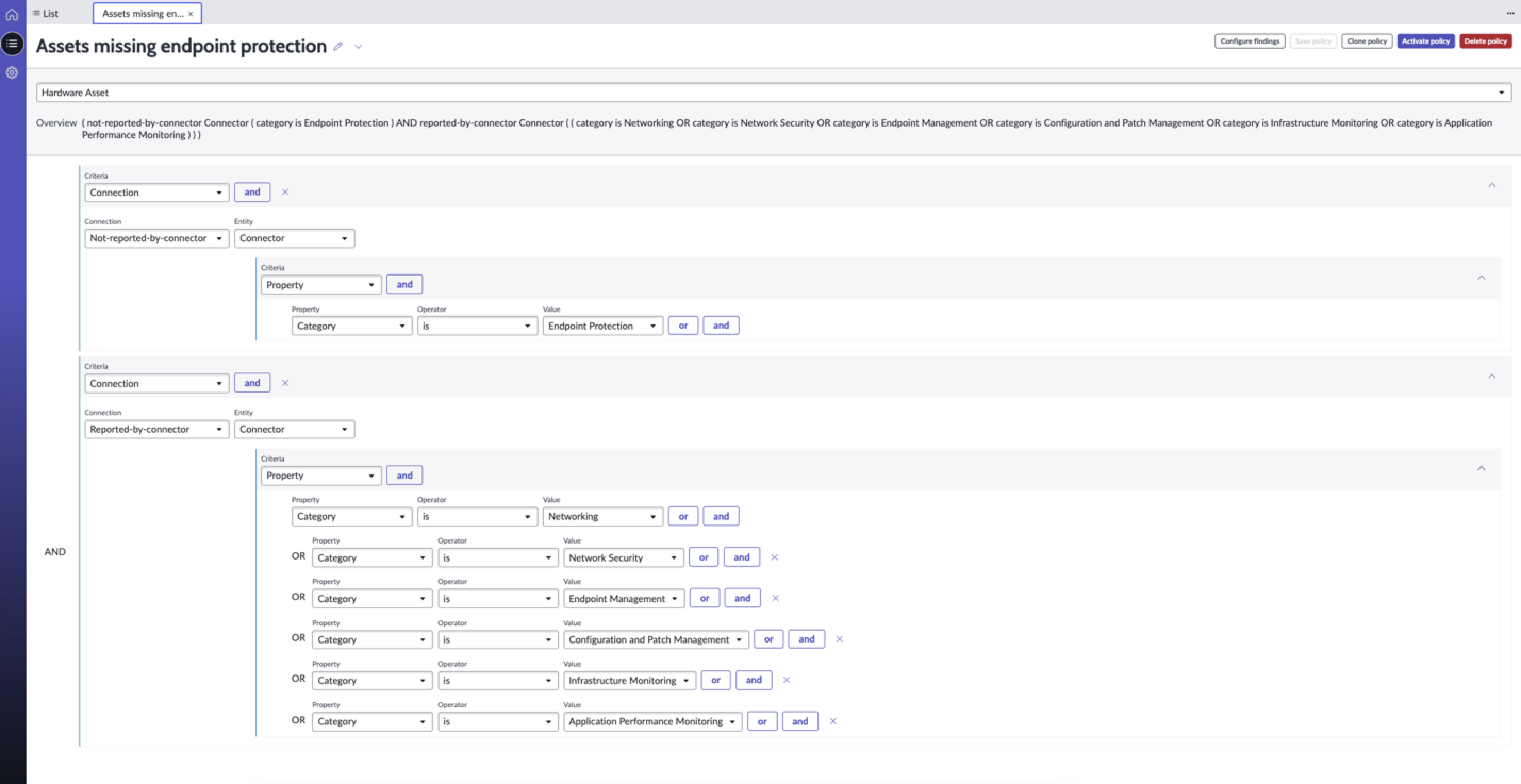Open Endpoint Protection value dropdown

[602, 326]
